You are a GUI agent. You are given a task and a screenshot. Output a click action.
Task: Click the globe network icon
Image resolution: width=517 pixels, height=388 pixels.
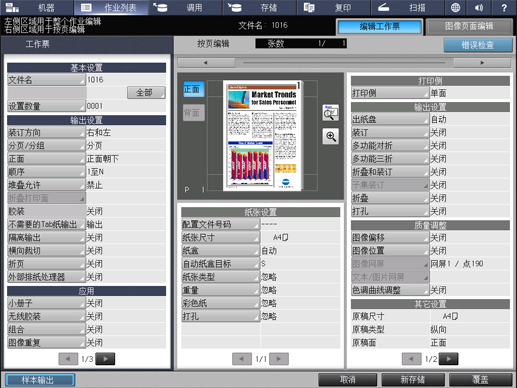pos(455,7)
